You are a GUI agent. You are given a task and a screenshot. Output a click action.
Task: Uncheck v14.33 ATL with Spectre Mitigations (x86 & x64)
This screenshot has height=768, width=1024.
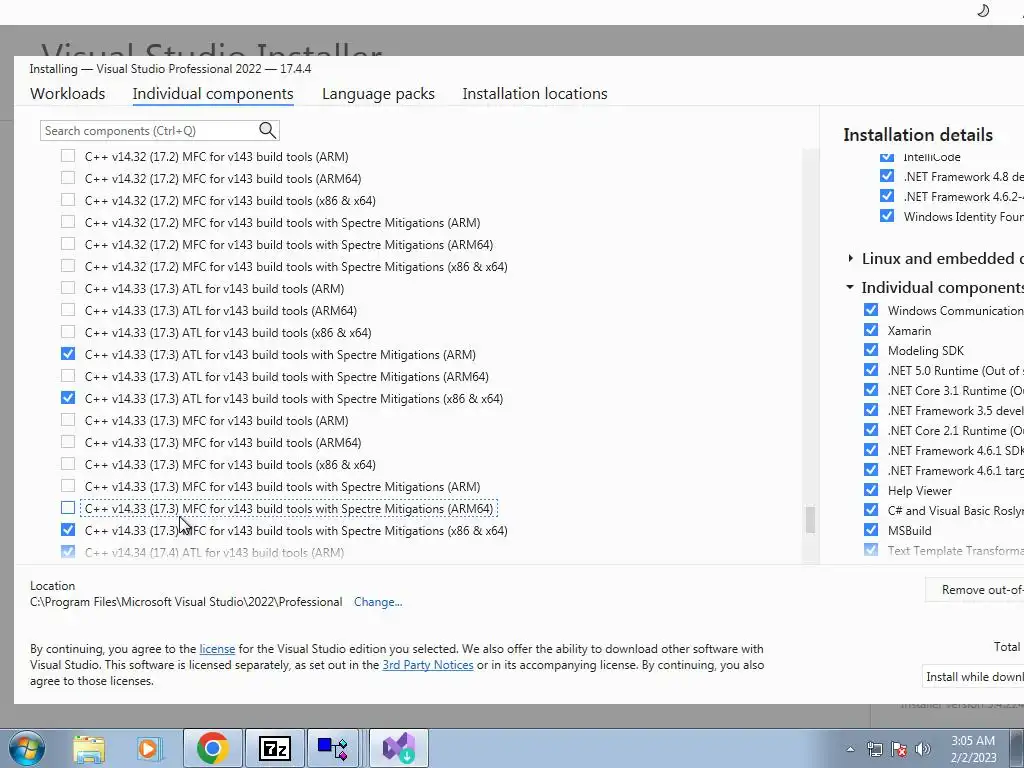pyautogui.click(x=68, y=398)
